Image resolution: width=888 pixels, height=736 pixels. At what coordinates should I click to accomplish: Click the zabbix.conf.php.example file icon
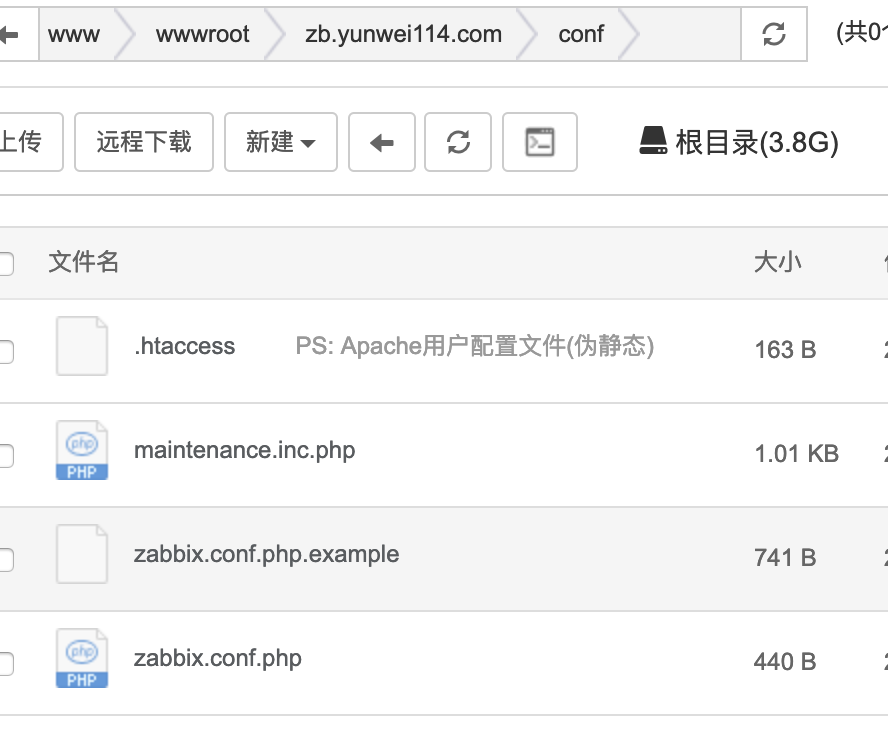82,554
